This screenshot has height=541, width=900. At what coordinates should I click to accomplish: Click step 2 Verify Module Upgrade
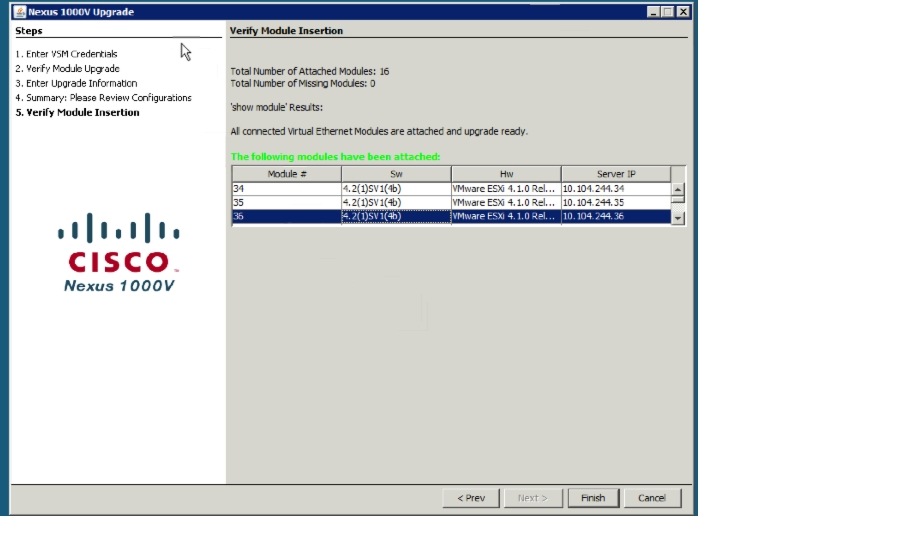click(67, 69)
